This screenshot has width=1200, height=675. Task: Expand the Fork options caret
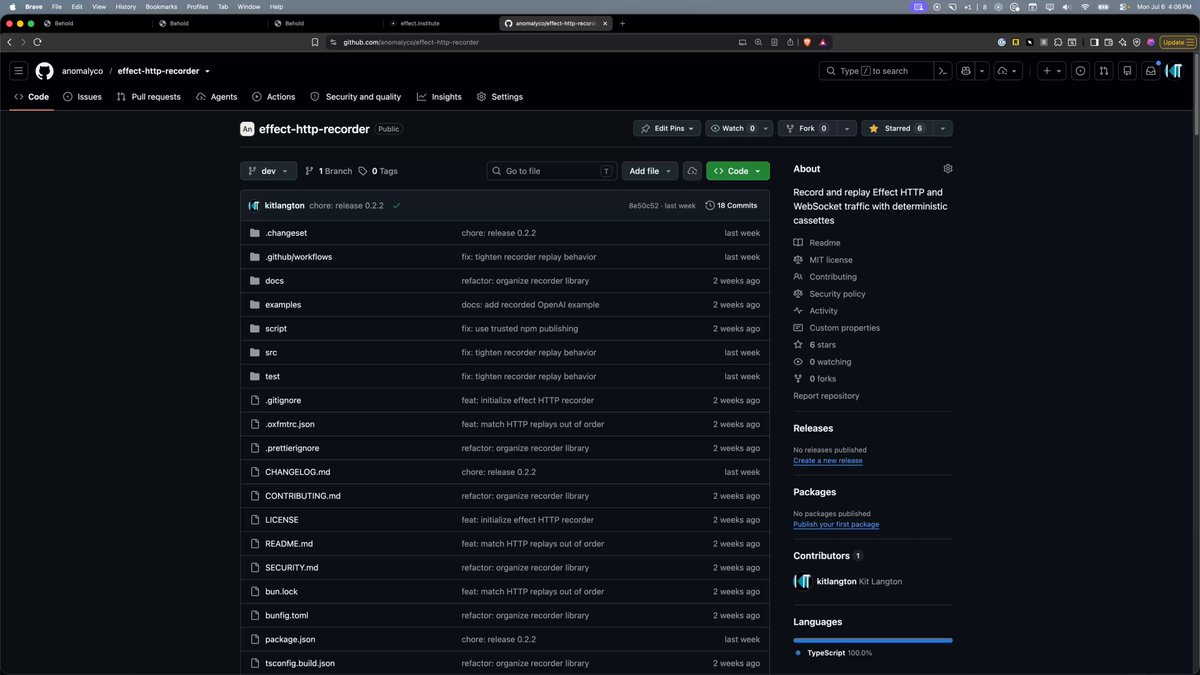click(x=847, y=128)
